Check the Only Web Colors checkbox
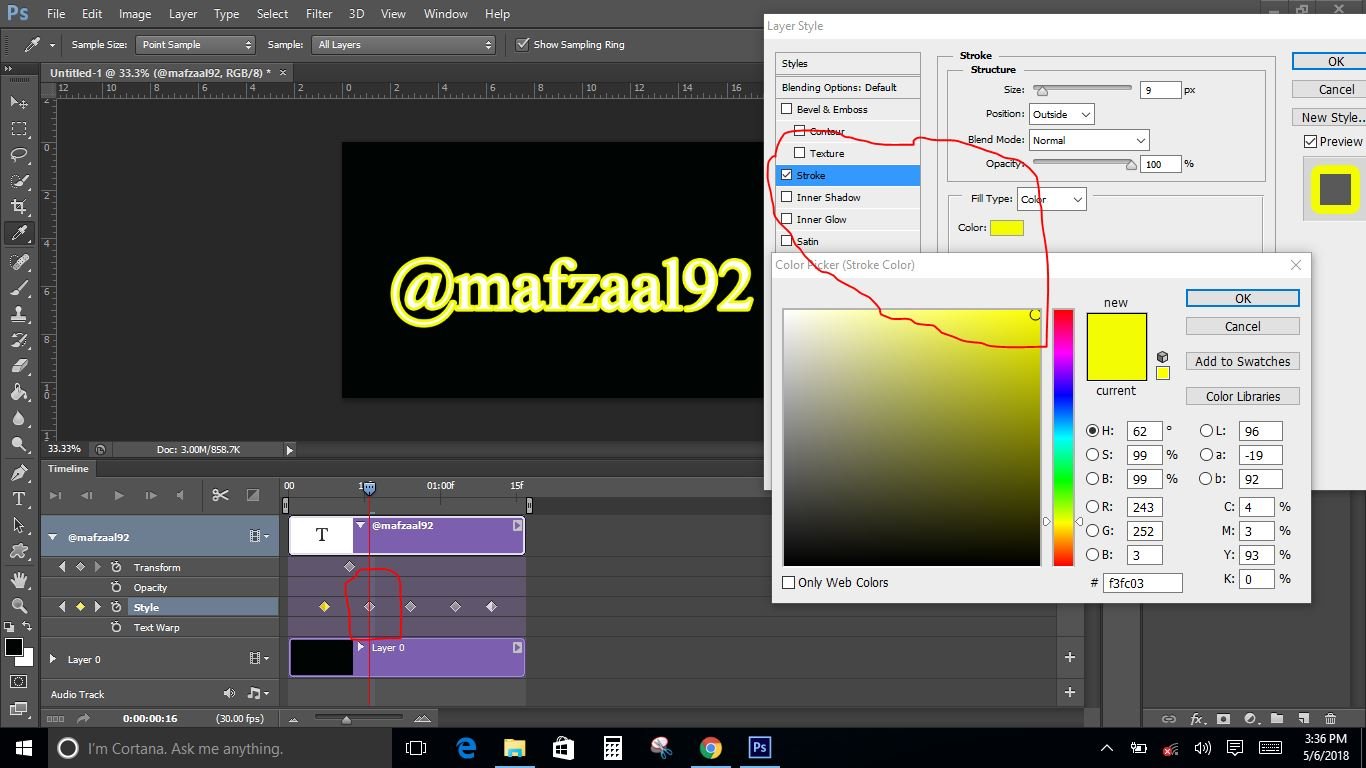 coord(788,582)
